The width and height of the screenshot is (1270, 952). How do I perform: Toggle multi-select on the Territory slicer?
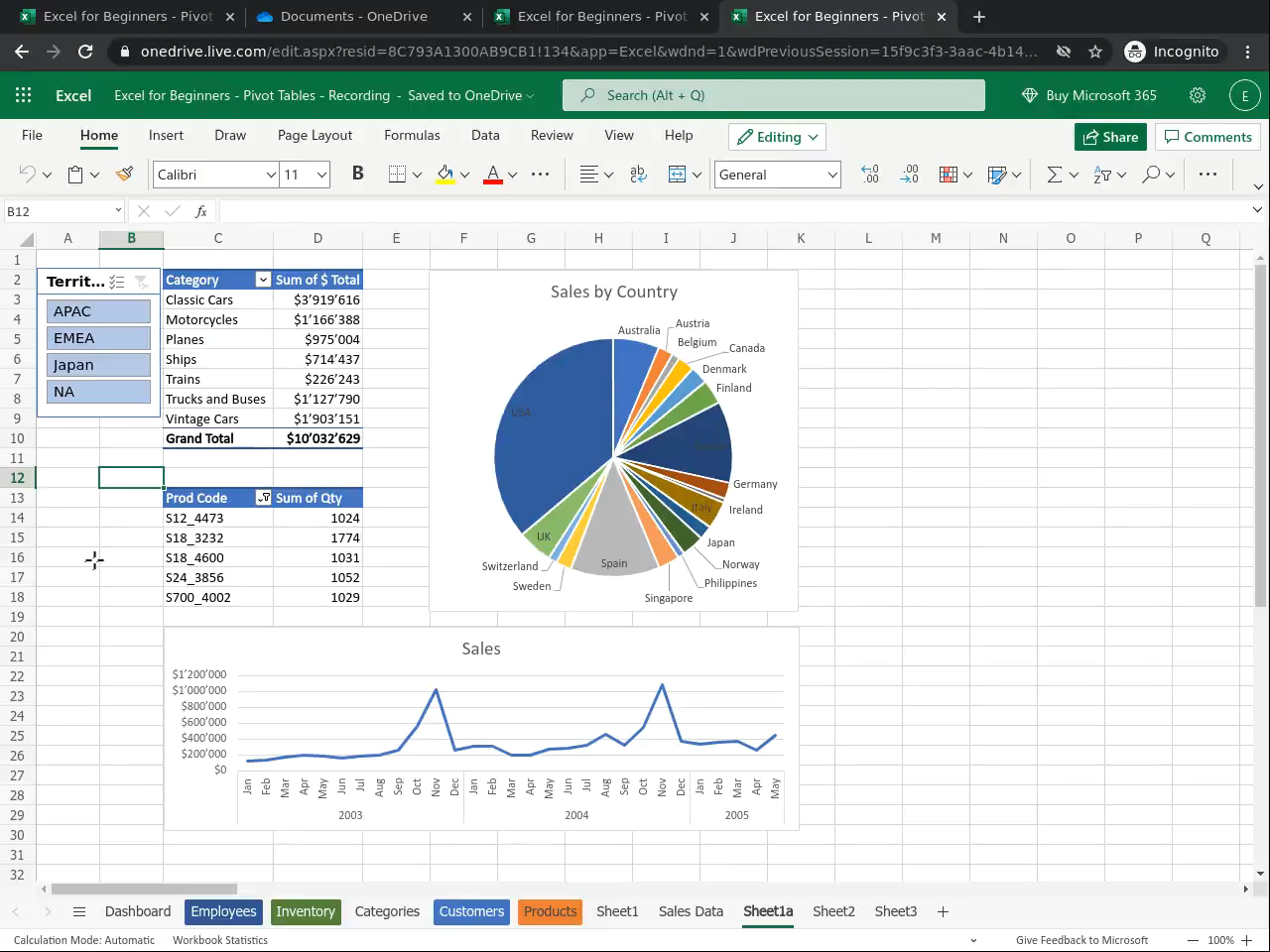click(117, 282)
